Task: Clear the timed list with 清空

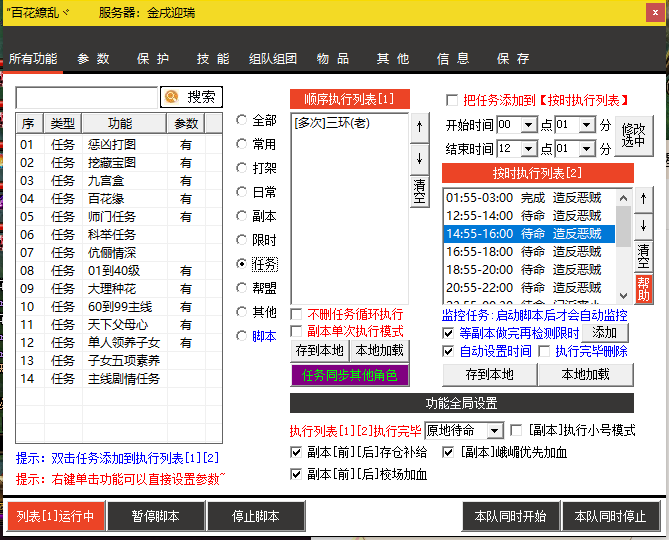Action: [643, 256]
